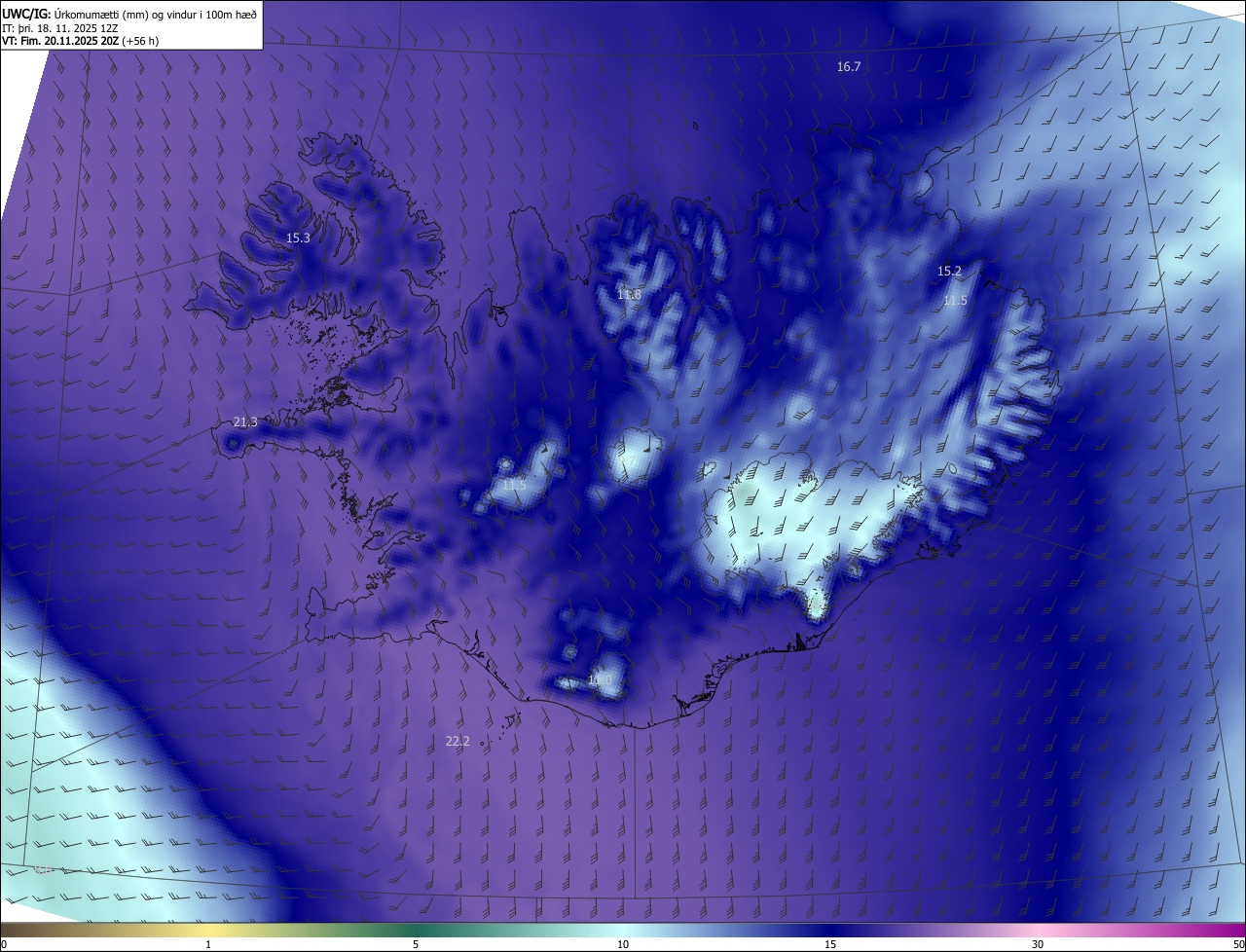The image size is (1246, 952).
Task: Click the 11.5 value directly beneath 15.2
Action: coord(955,301)
